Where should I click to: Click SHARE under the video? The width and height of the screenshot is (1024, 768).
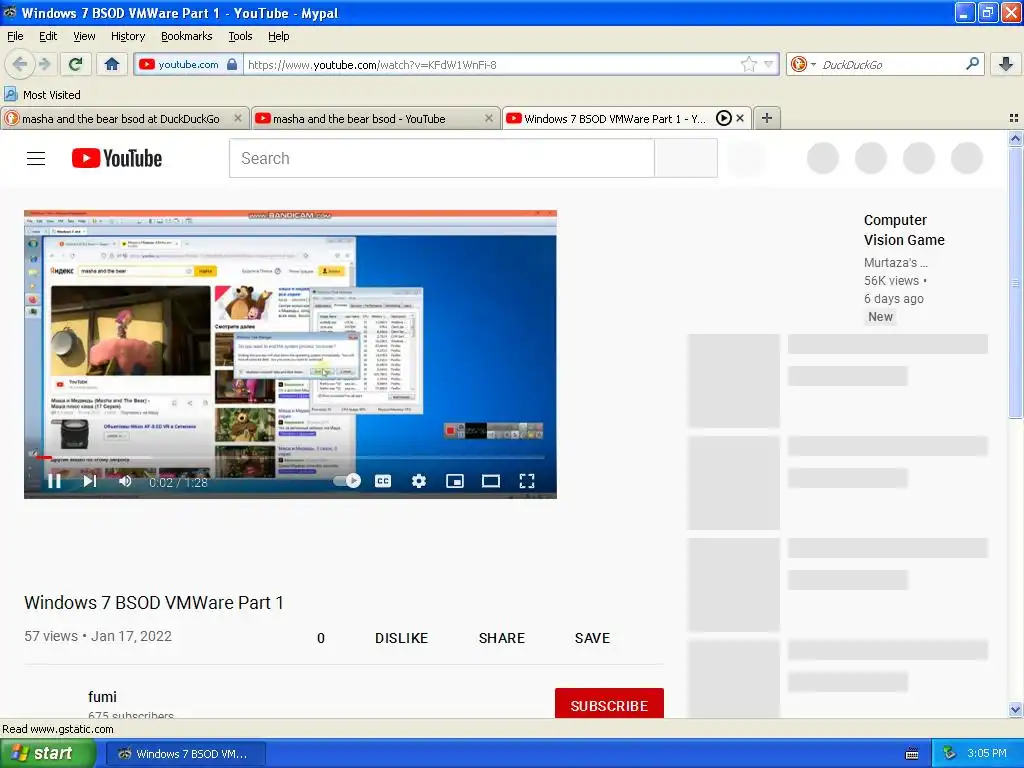(502, 638)
